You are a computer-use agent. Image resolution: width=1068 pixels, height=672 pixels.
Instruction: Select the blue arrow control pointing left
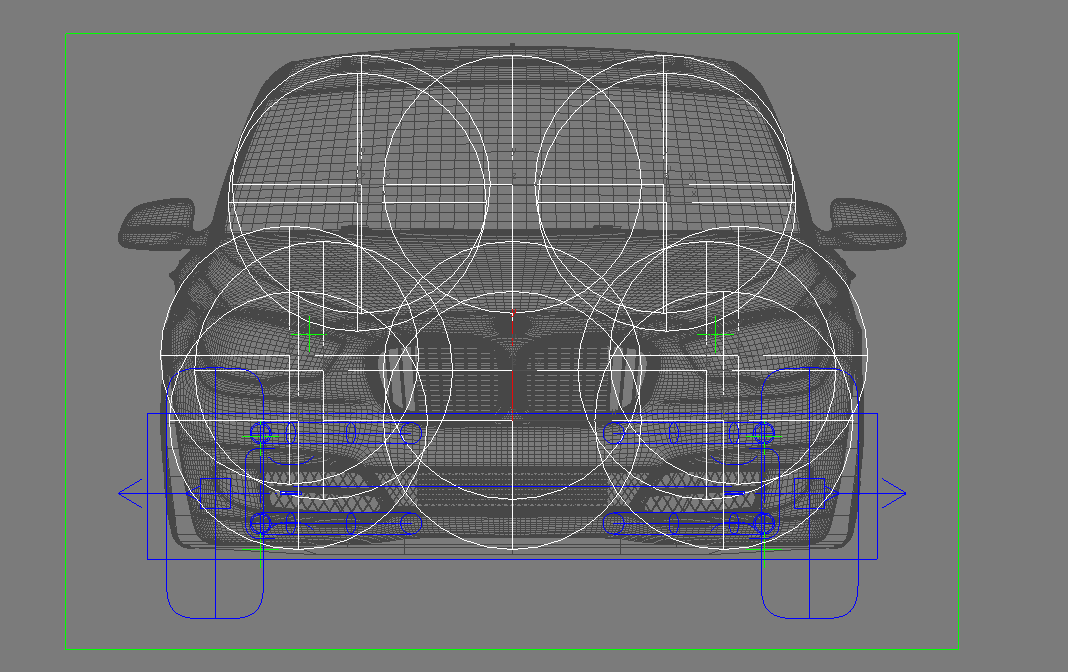pyautogui.click(x=131, y=494)
